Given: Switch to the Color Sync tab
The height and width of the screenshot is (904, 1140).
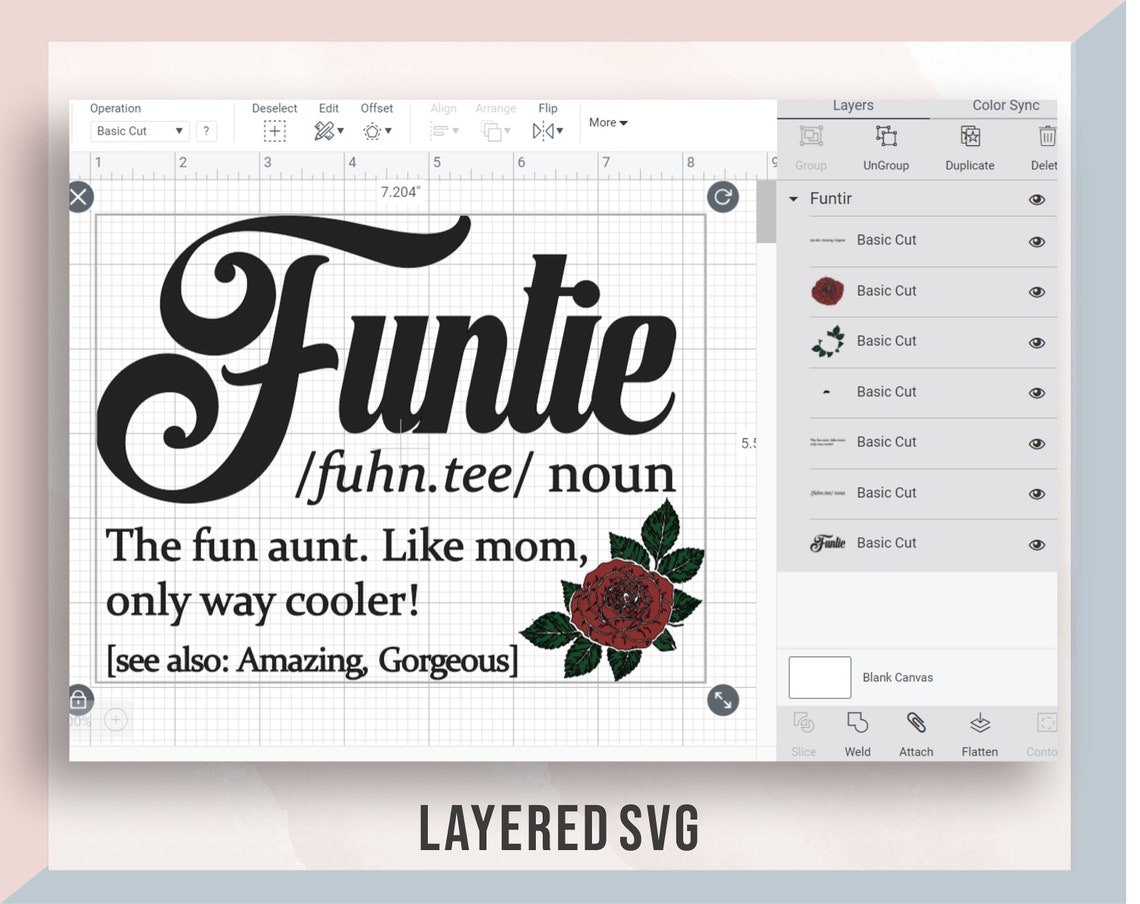Looking at the screenshot, I should pos(1006,105).
